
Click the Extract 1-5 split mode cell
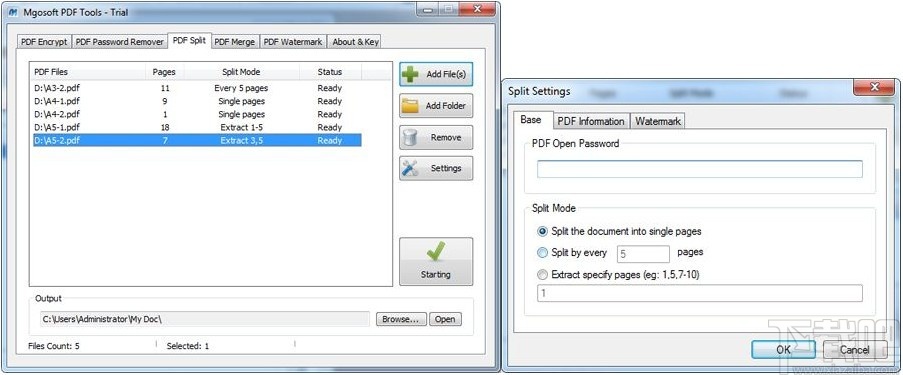(x=241, y=127)
